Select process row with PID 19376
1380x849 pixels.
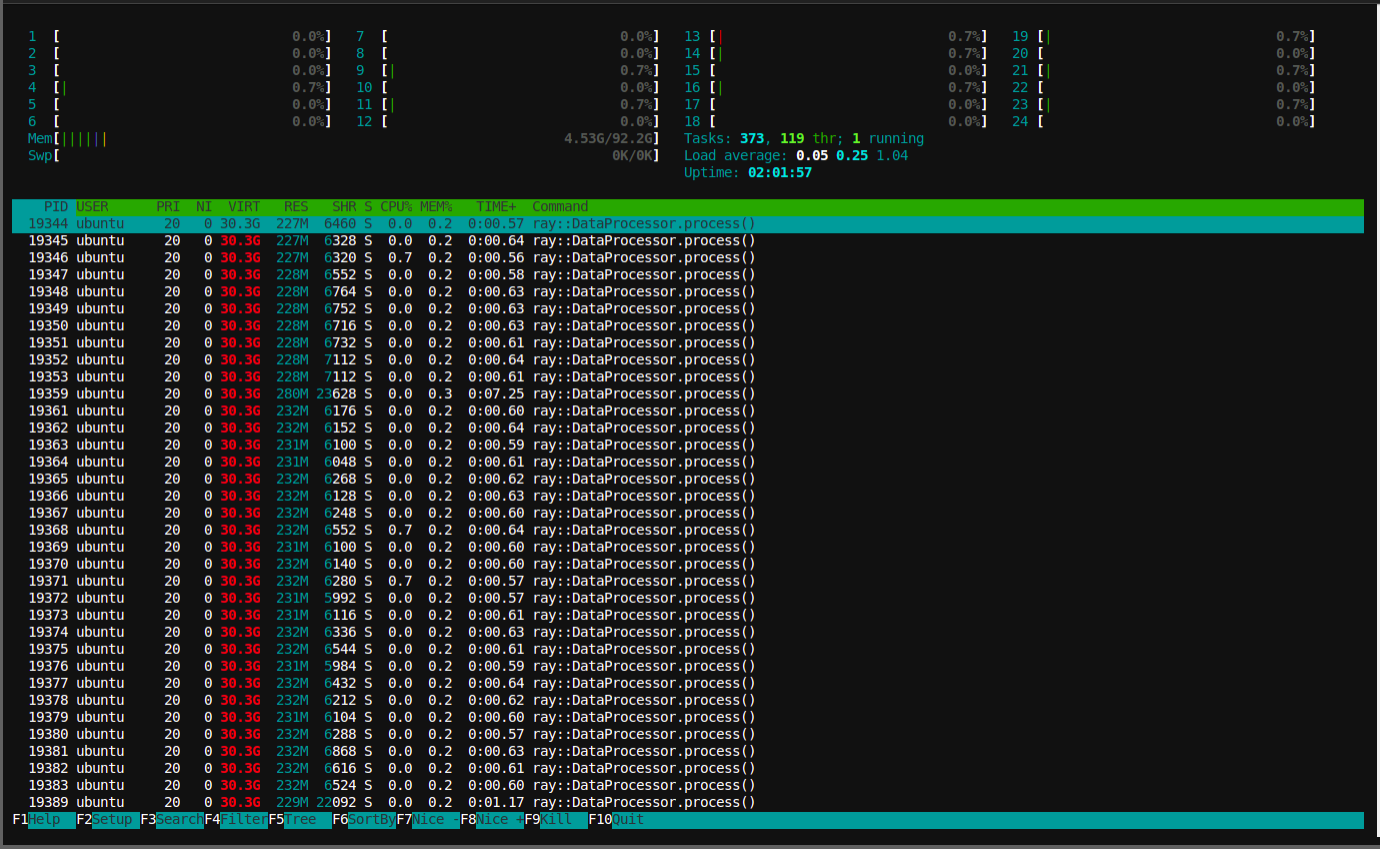point(688,666)
